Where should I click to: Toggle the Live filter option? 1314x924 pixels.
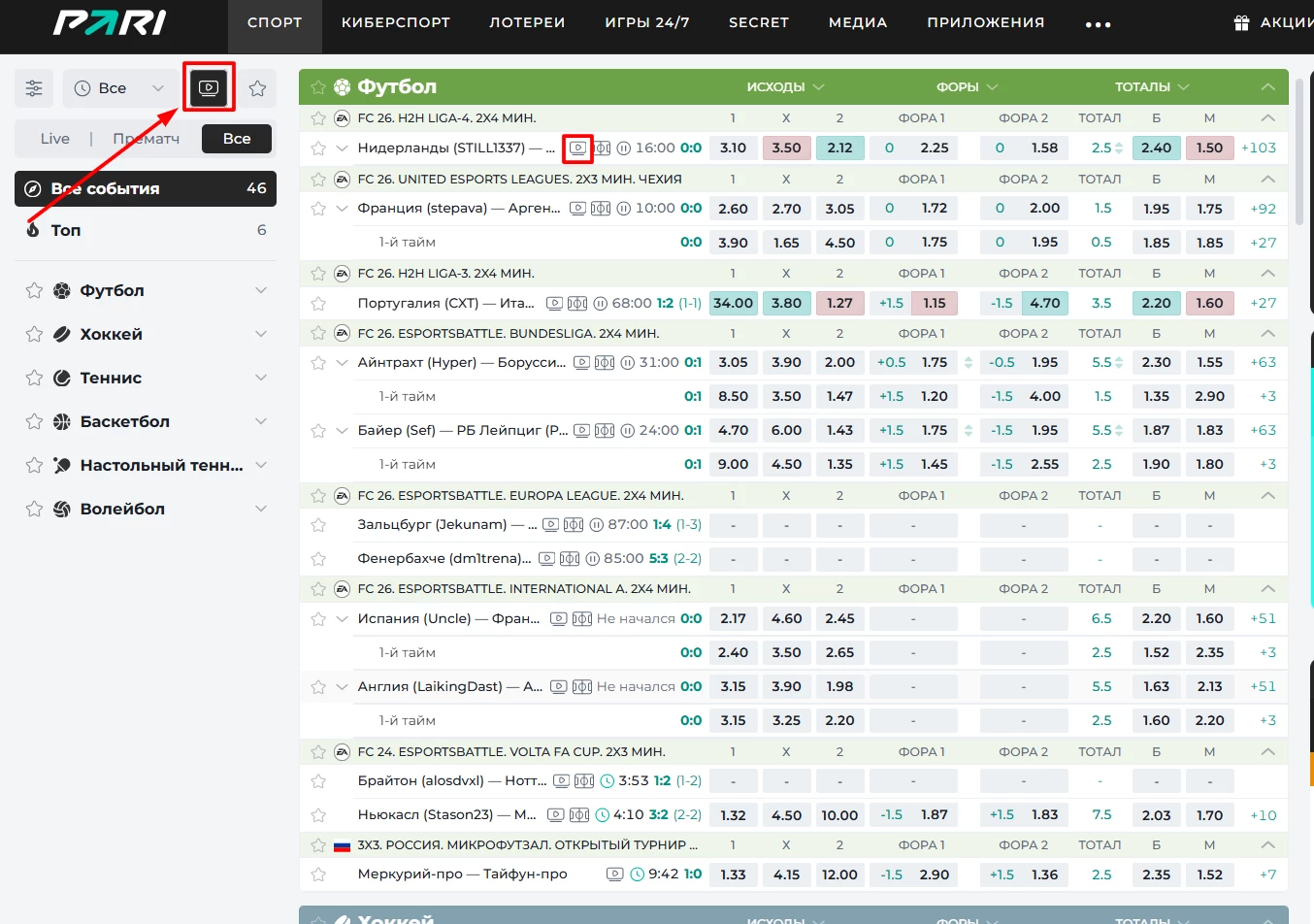[55, 139]
